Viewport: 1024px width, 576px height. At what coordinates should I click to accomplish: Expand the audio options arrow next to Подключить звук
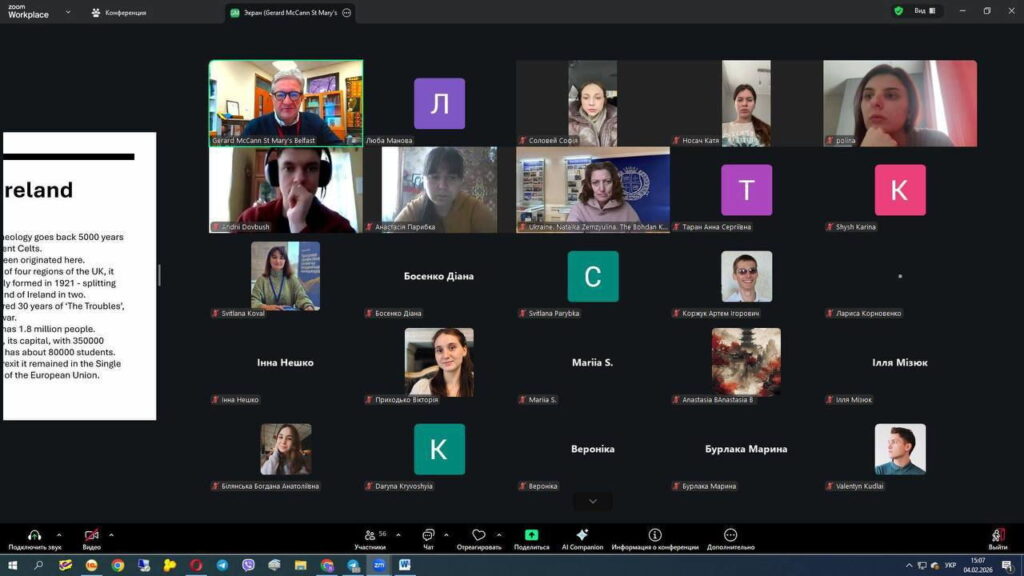(x=59, y=534)
